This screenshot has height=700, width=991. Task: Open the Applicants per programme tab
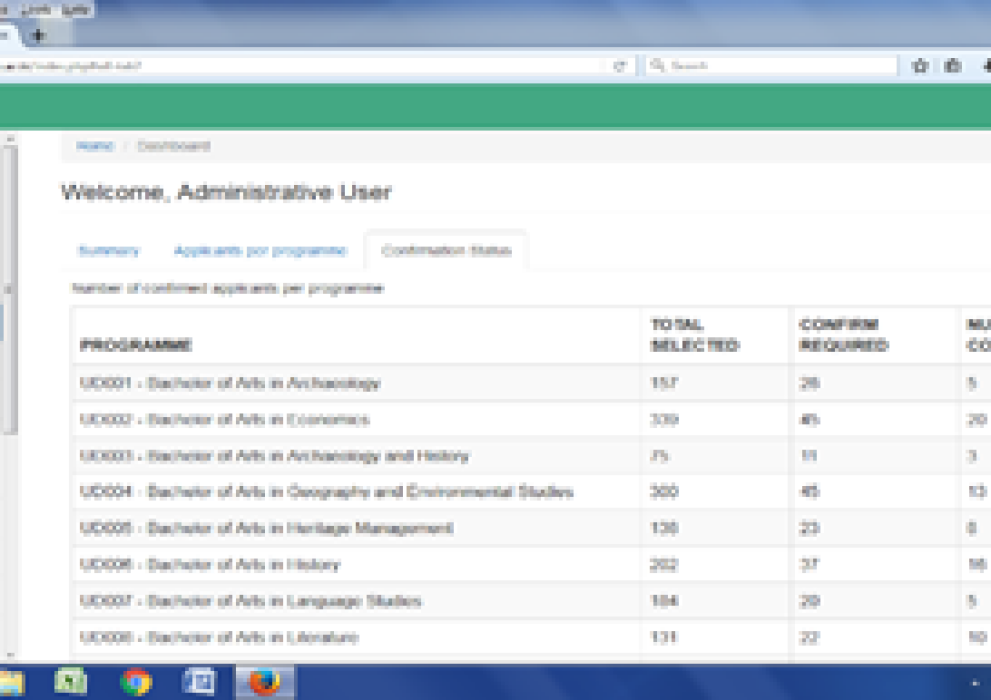(x=260, y=251)
